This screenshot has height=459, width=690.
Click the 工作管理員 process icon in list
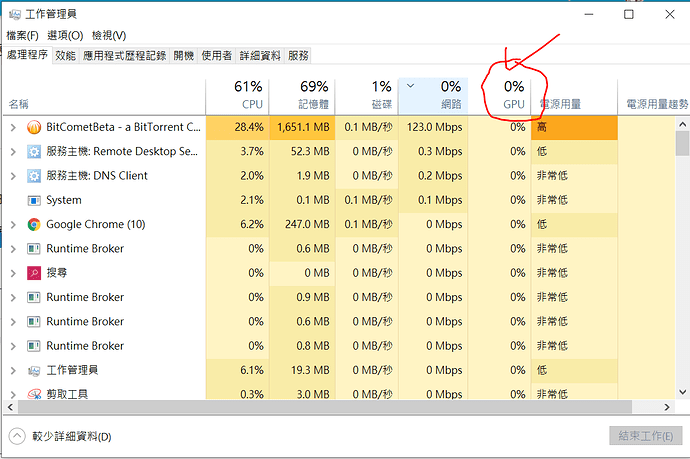(x=33, y=370)
